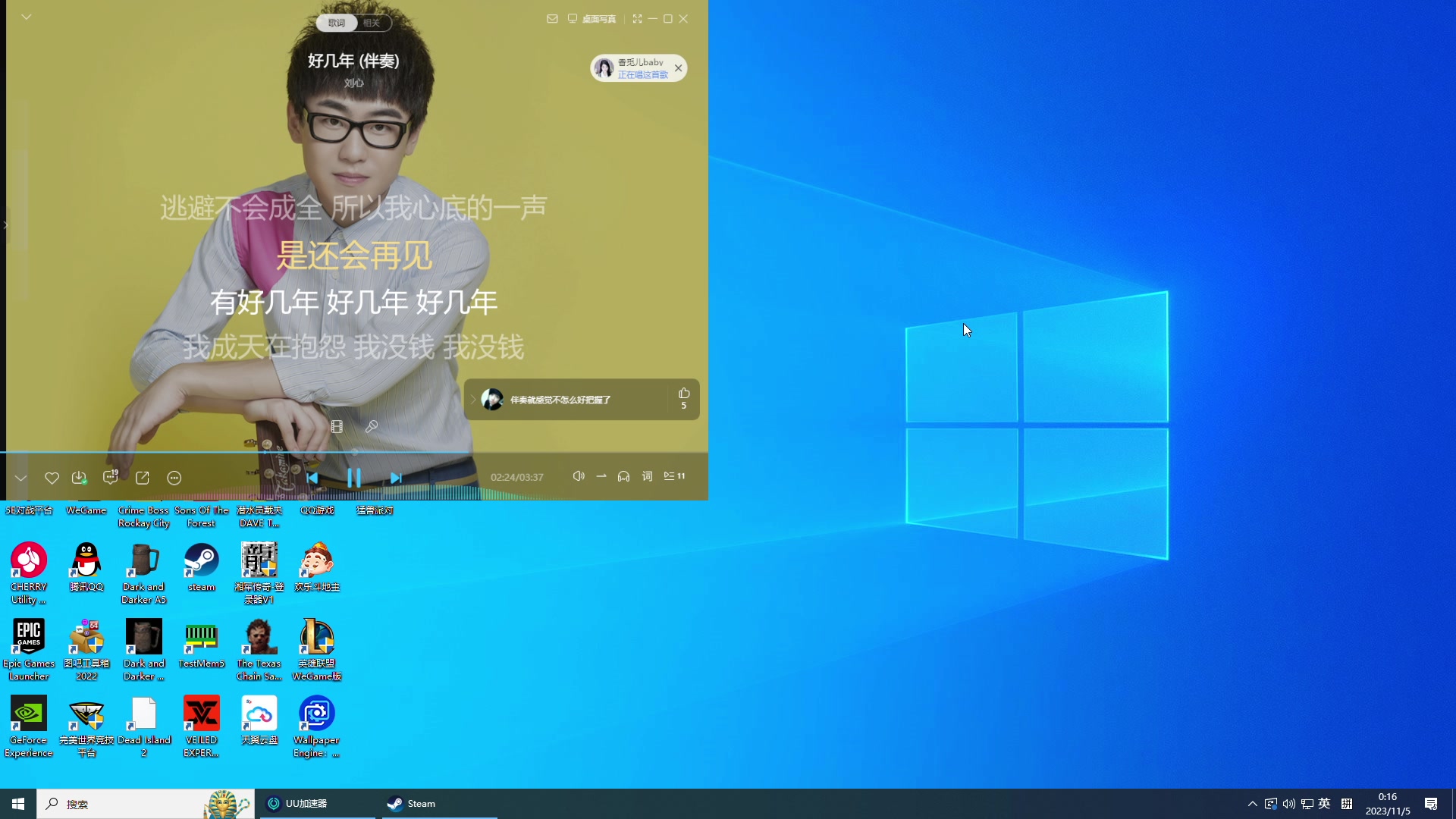Open 桌面写真 desktop photo mode
Viewport: 1456px width, 819px height.
click(592, 19)
